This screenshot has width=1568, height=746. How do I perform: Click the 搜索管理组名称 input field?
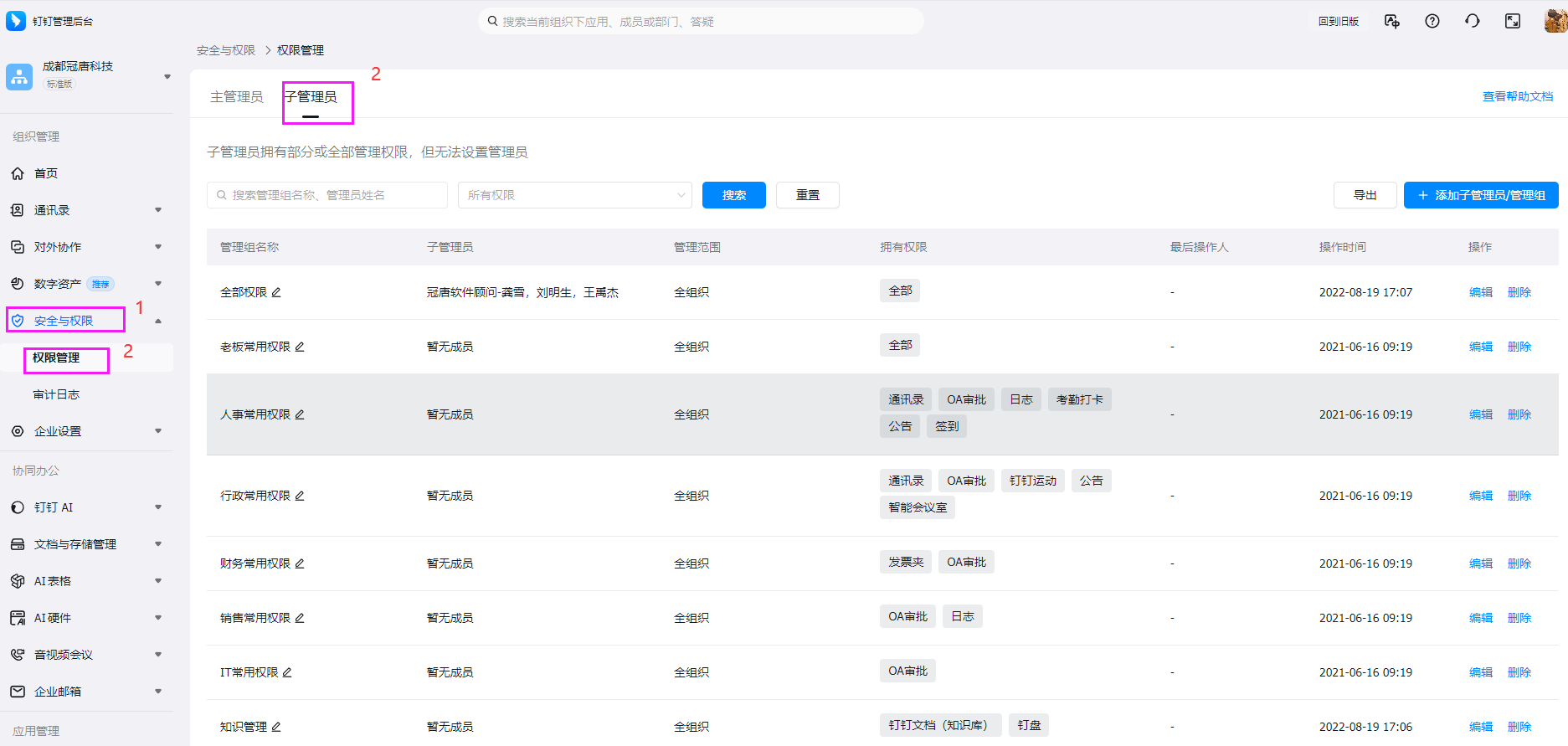pyautogui.click(x=326, y=195)
